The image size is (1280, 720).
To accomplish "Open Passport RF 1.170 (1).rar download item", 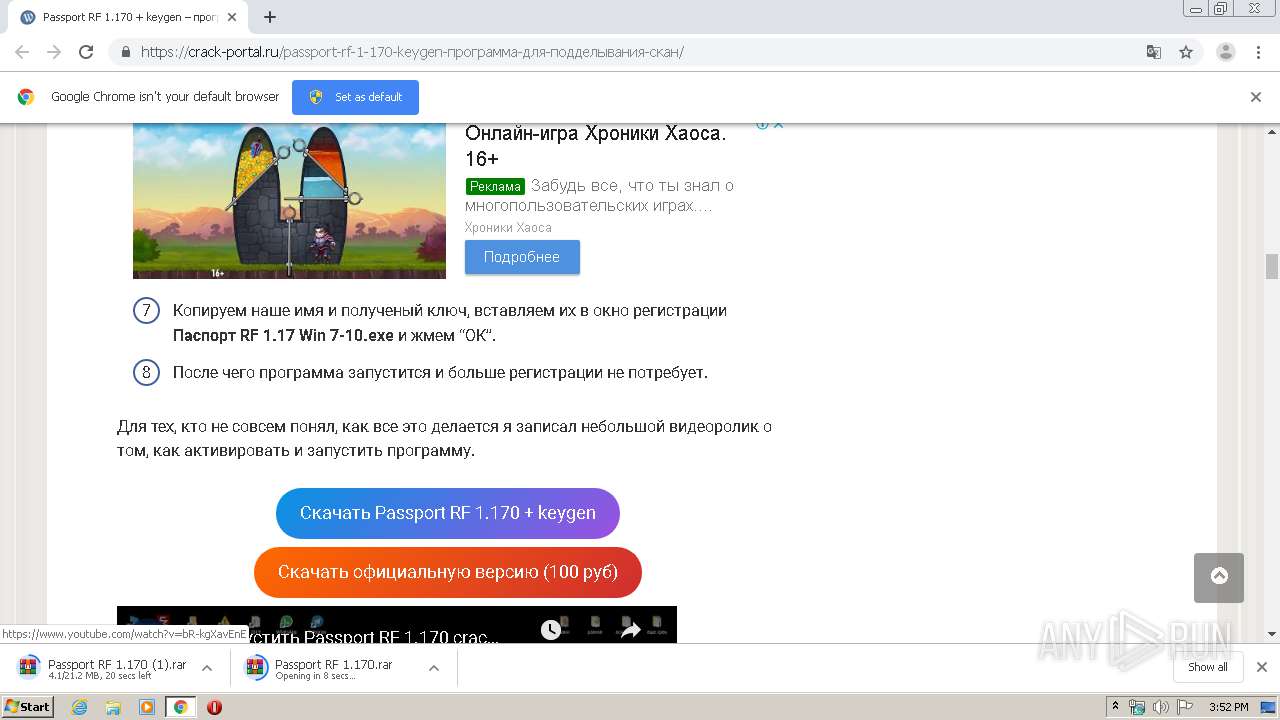I will coord(104,668).
